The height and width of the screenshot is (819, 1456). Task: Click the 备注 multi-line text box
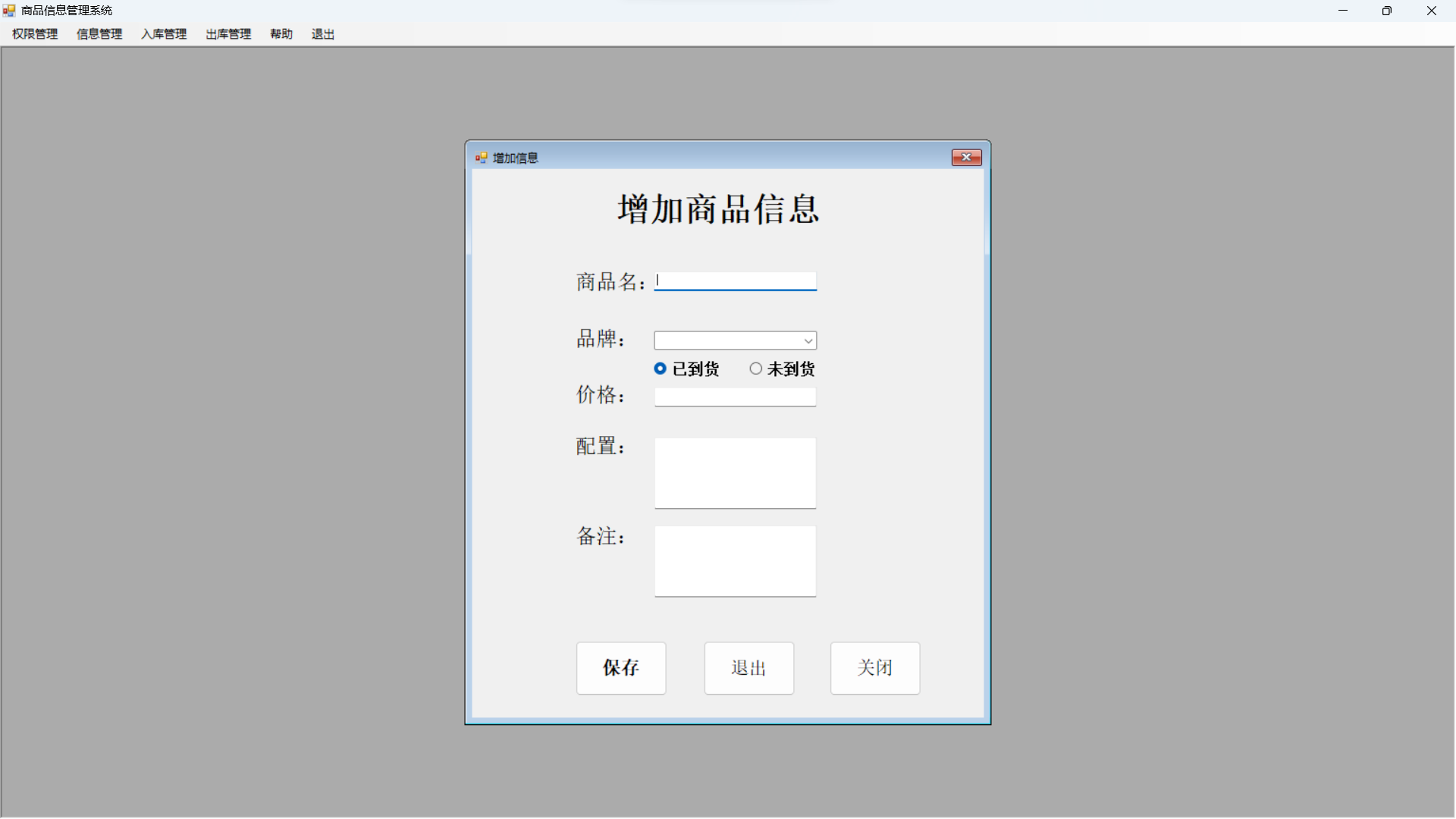point(736,561)
